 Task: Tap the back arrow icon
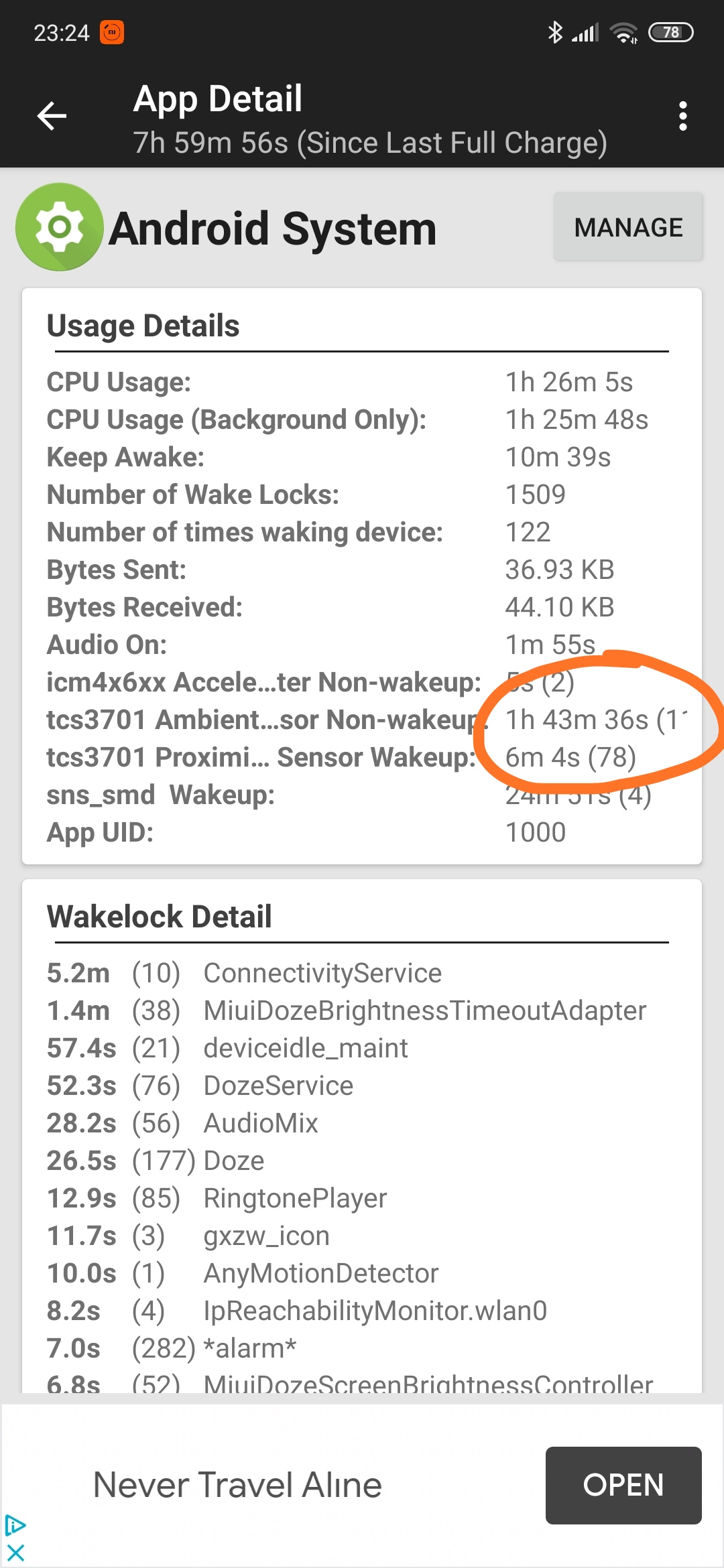click(x=52, y=117)
